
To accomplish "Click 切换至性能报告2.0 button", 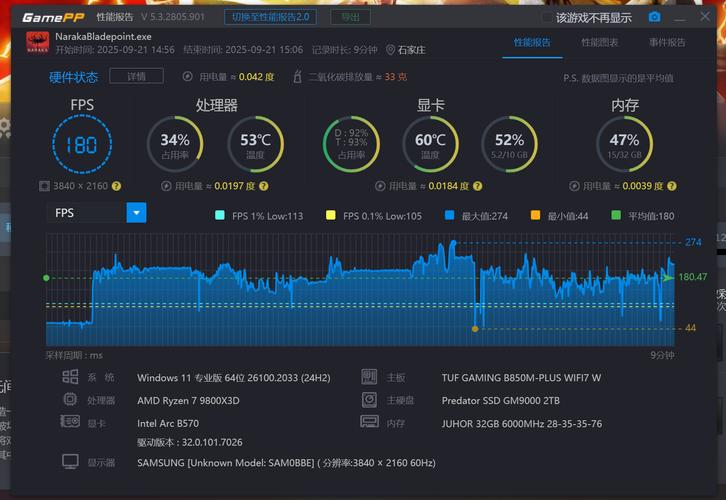I will pos(271,17).
